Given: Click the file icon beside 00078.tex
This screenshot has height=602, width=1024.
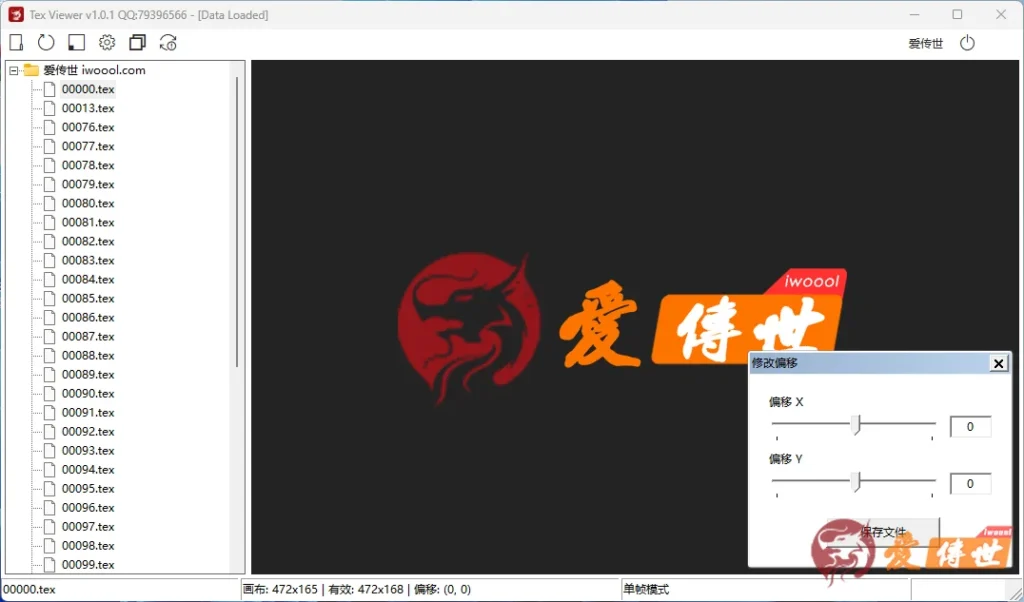Looking at the screenshot, I should click(x=50, y=165).
